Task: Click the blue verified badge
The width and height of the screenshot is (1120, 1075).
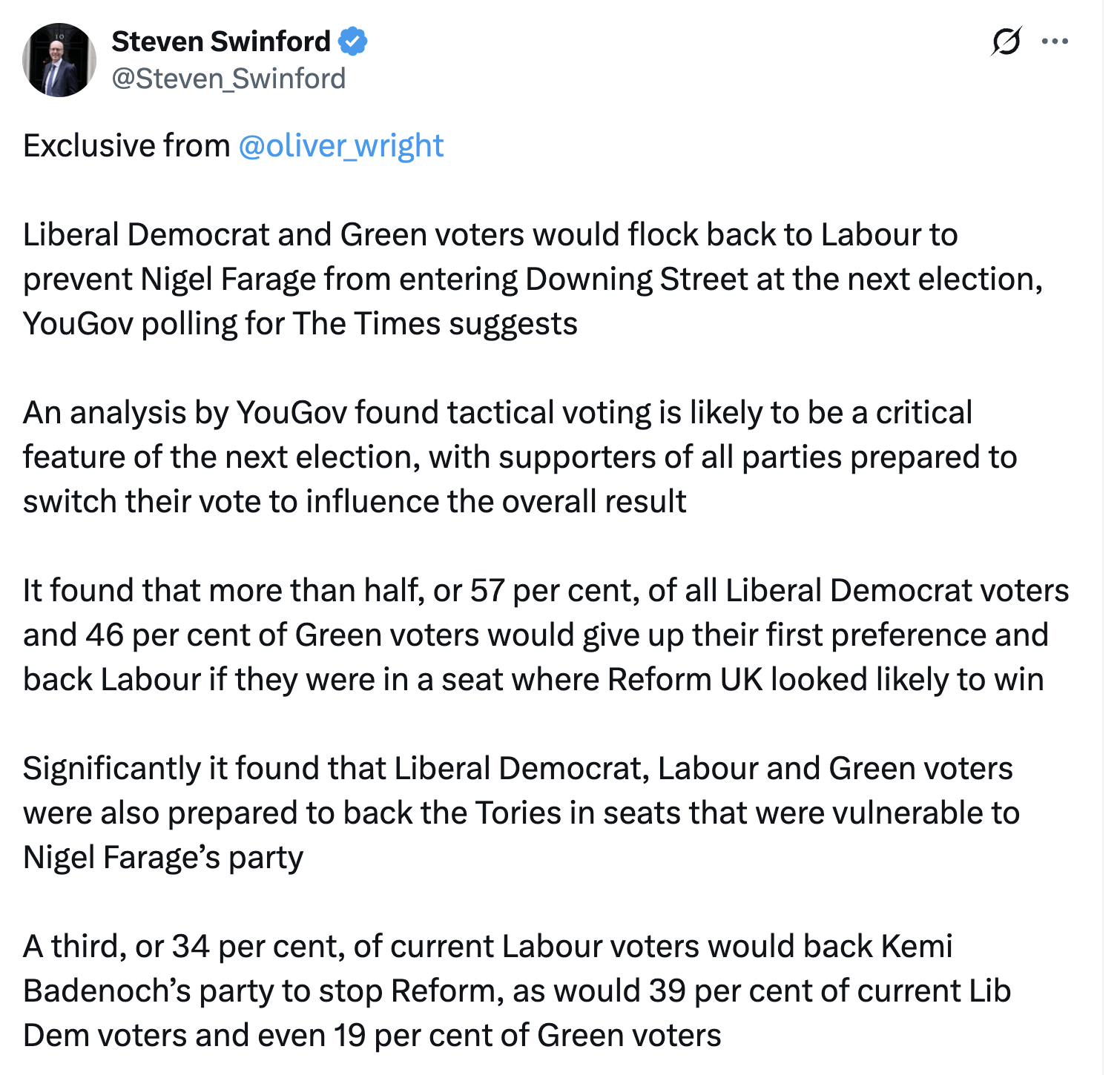Action: pyautogui.click(x=353, y=42)
